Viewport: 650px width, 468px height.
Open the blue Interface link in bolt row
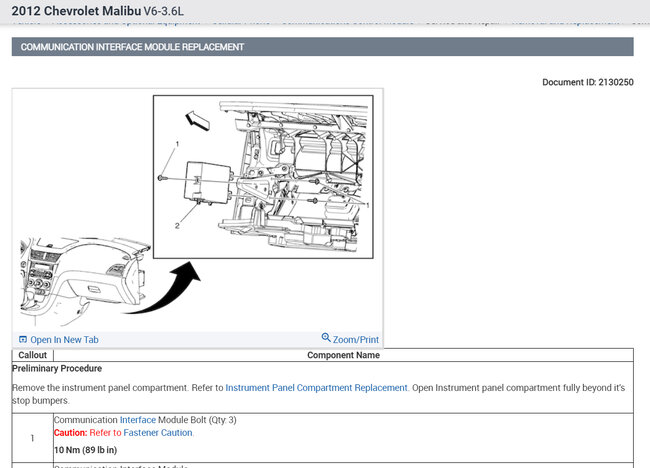pyautogui.click(x=138, y=420)
